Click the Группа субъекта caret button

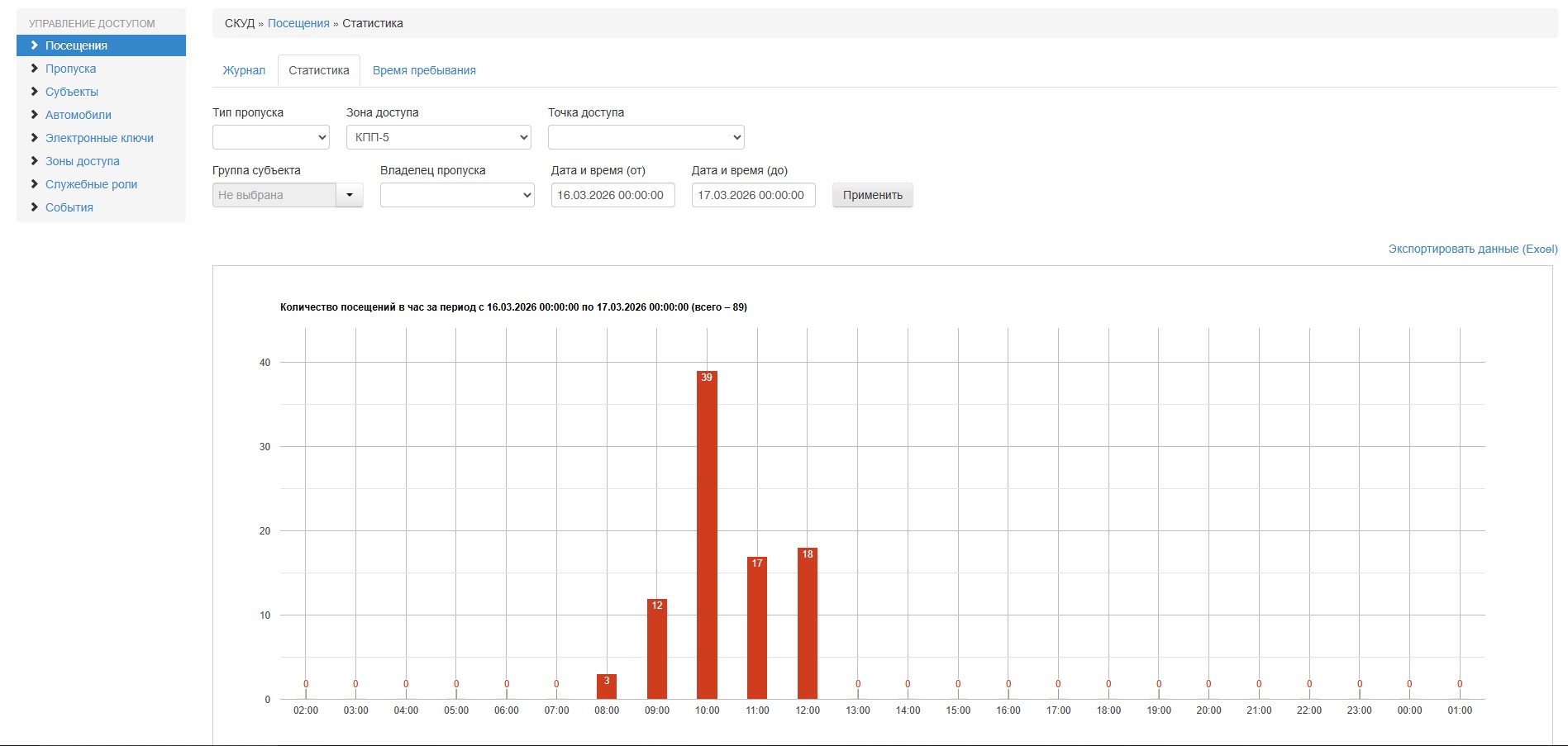click(x=350, y=195)
